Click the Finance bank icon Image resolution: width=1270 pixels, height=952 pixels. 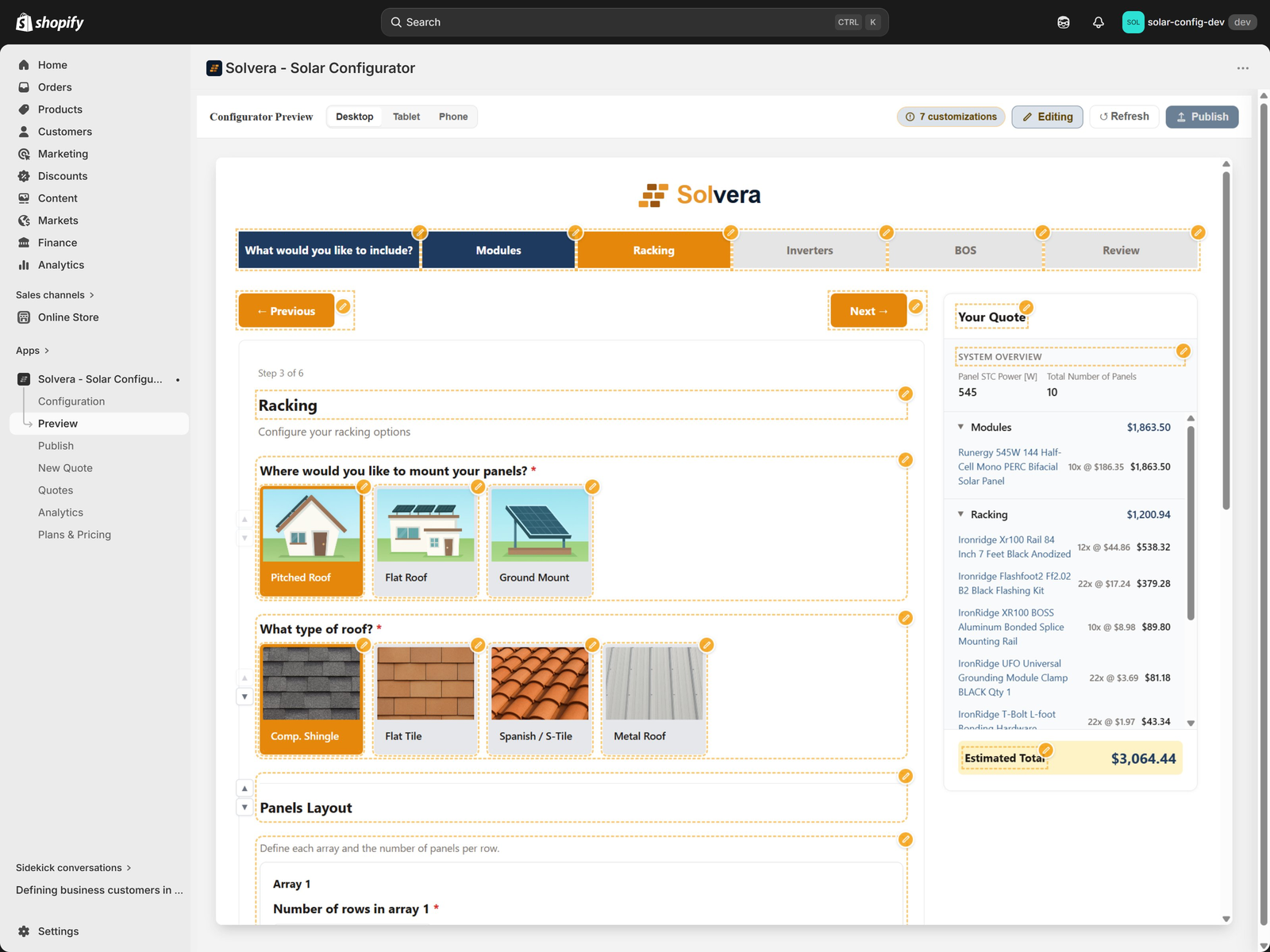pos(24,243)
